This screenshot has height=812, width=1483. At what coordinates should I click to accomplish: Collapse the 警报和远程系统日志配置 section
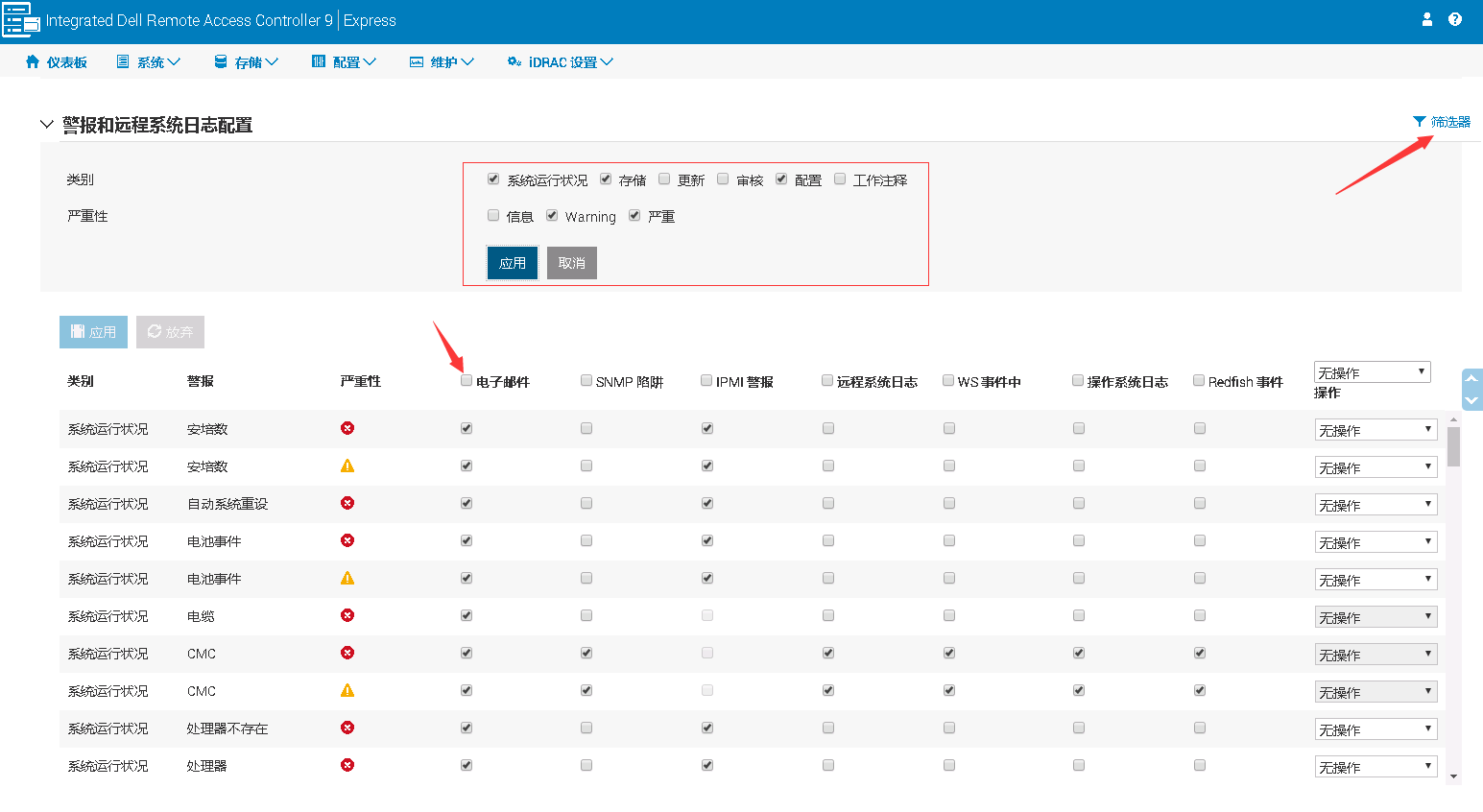tap(46, 125)
